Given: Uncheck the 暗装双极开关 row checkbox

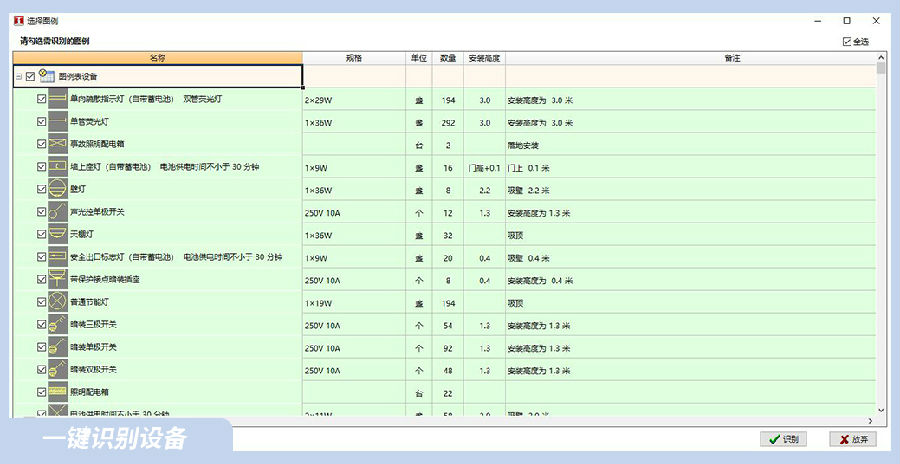Looking at the screenshot, I should [x=41, y=369].
